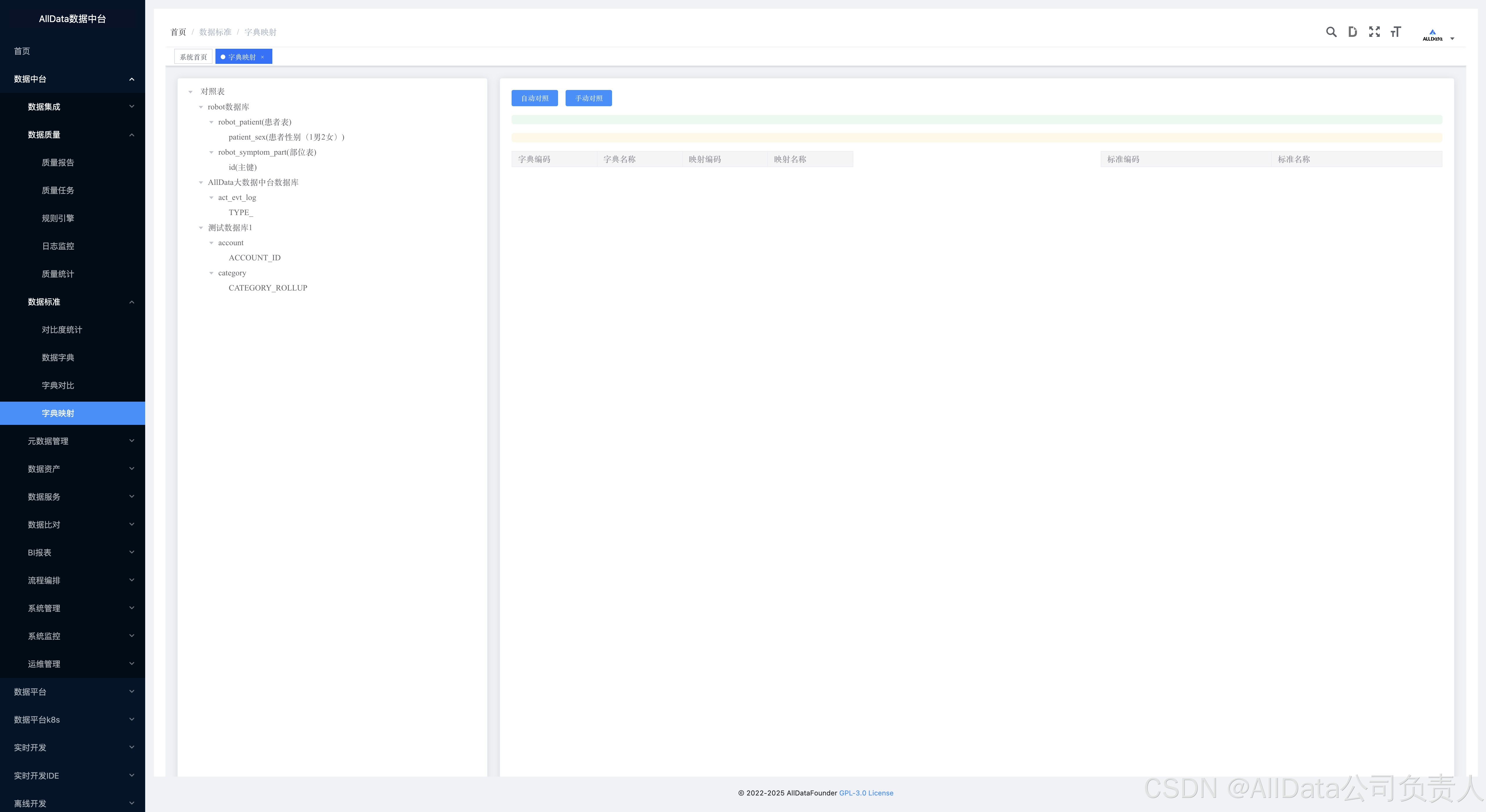This screenshot has width=1486, height=812.
Task: Toggle fullscreen with the expand-arrows icon
Action: click(1374, 32)
